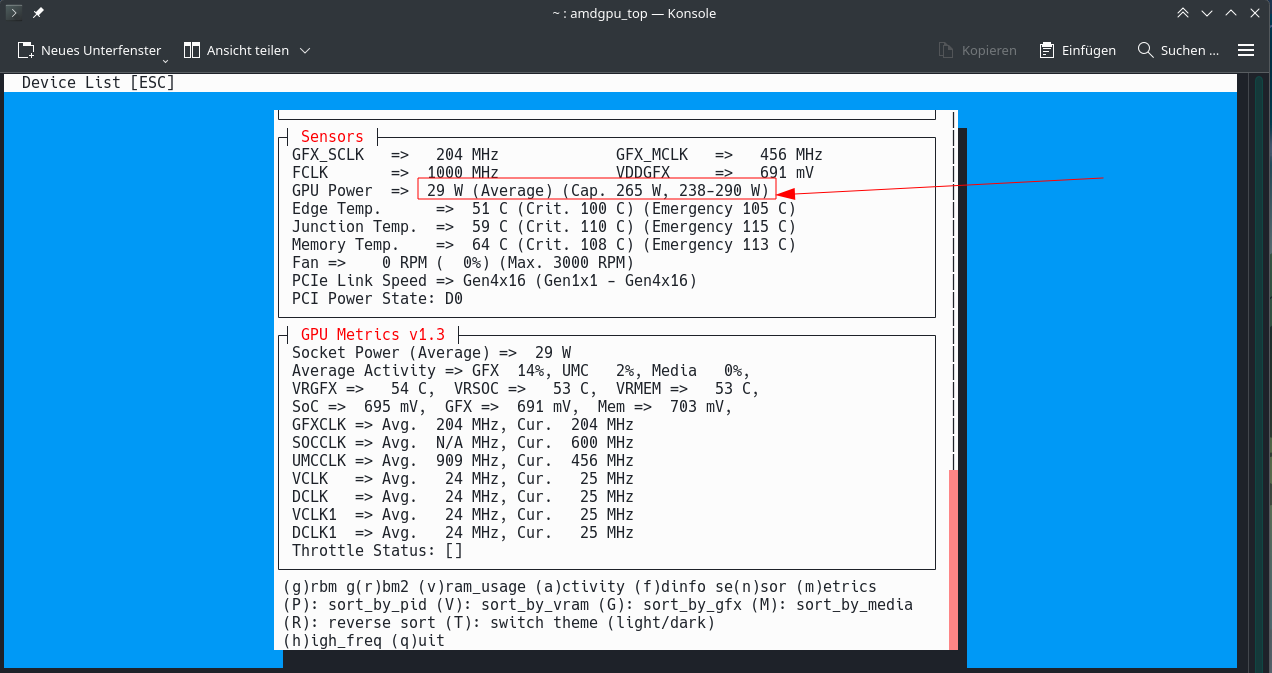1272x673 pixels.
Task: Click the FCLK 1000 MHz line
Action: pyautogui.click(x=395, y=173)
